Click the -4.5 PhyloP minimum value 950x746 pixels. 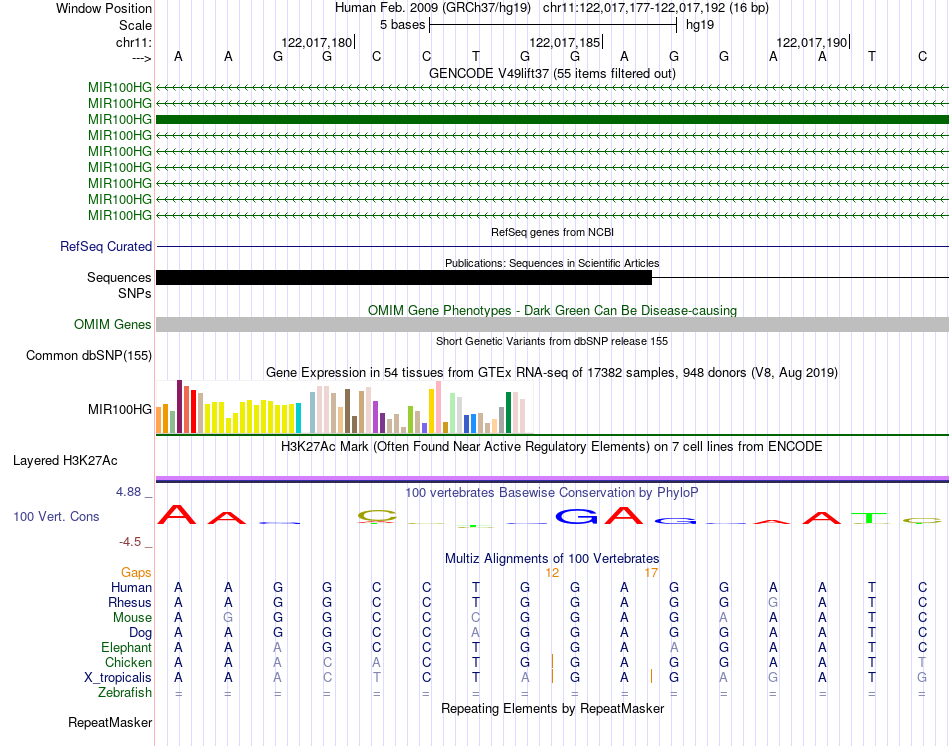pyautogui.click(x=130, y=541)
